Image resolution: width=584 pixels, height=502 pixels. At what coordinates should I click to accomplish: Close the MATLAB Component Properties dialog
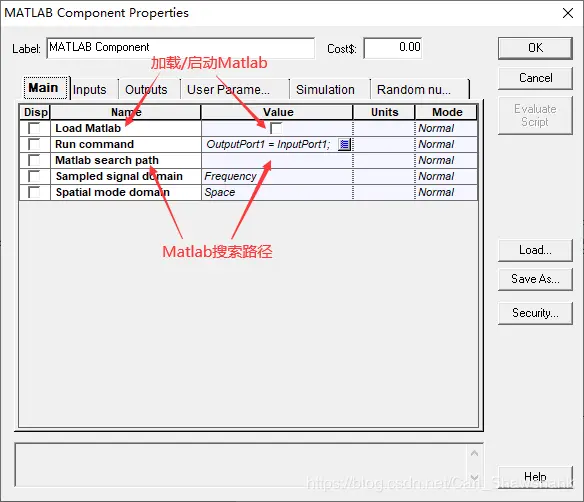point(568,13)
